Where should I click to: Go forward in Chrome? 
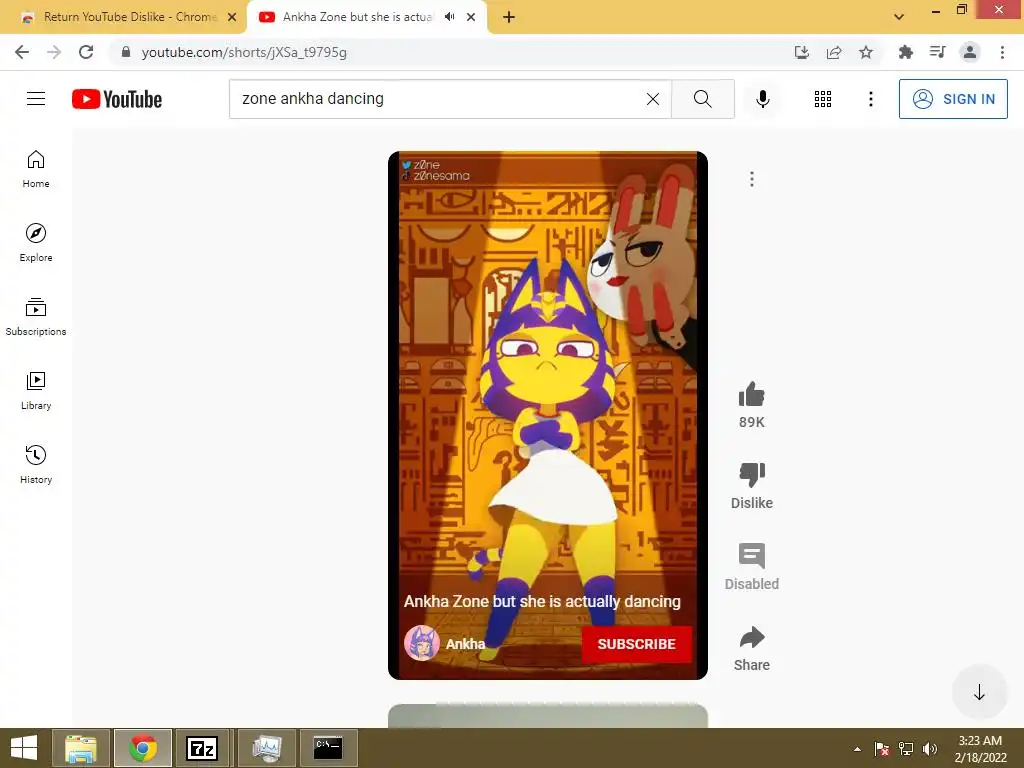(x=54, y=52)
